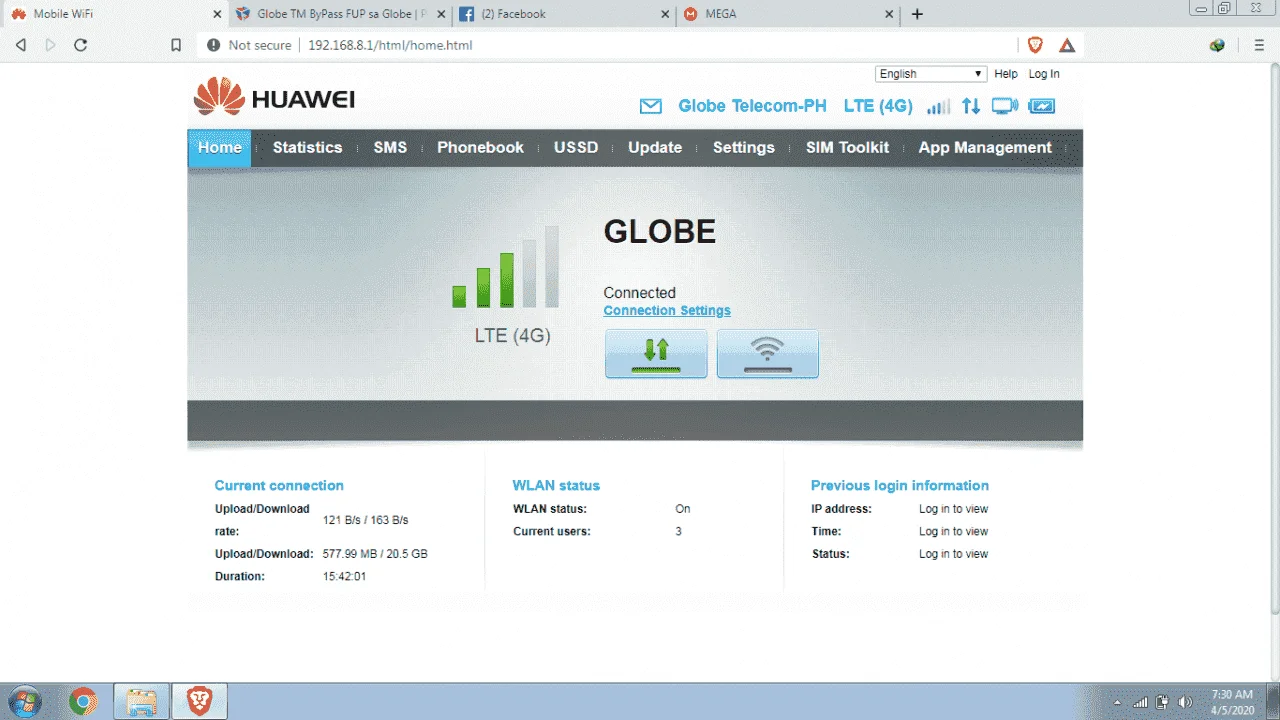Switch to the (2) Facebook tab
This screenshot has height=720, width=1280.
point(564,14)
